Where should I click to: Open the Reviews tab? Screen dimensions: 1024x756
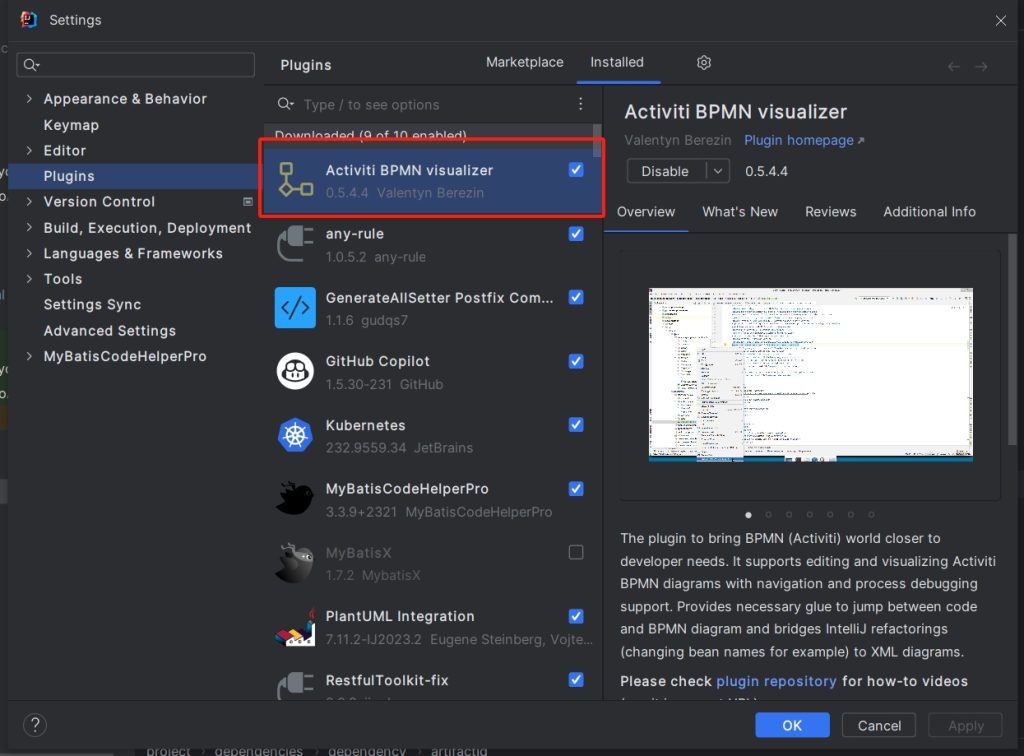click(x=831, y=212)
